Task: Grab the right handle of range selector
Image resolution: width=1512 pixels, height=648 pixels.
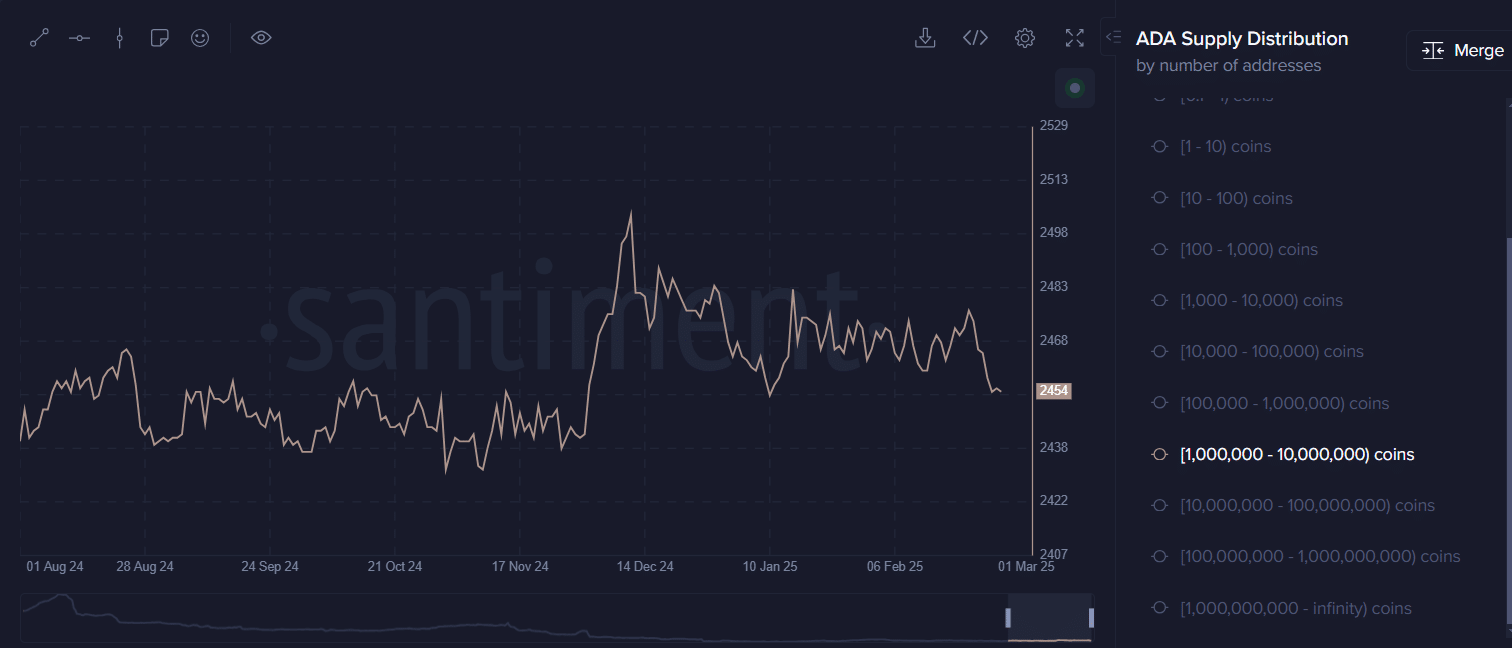Action: tap(1092, 618)
